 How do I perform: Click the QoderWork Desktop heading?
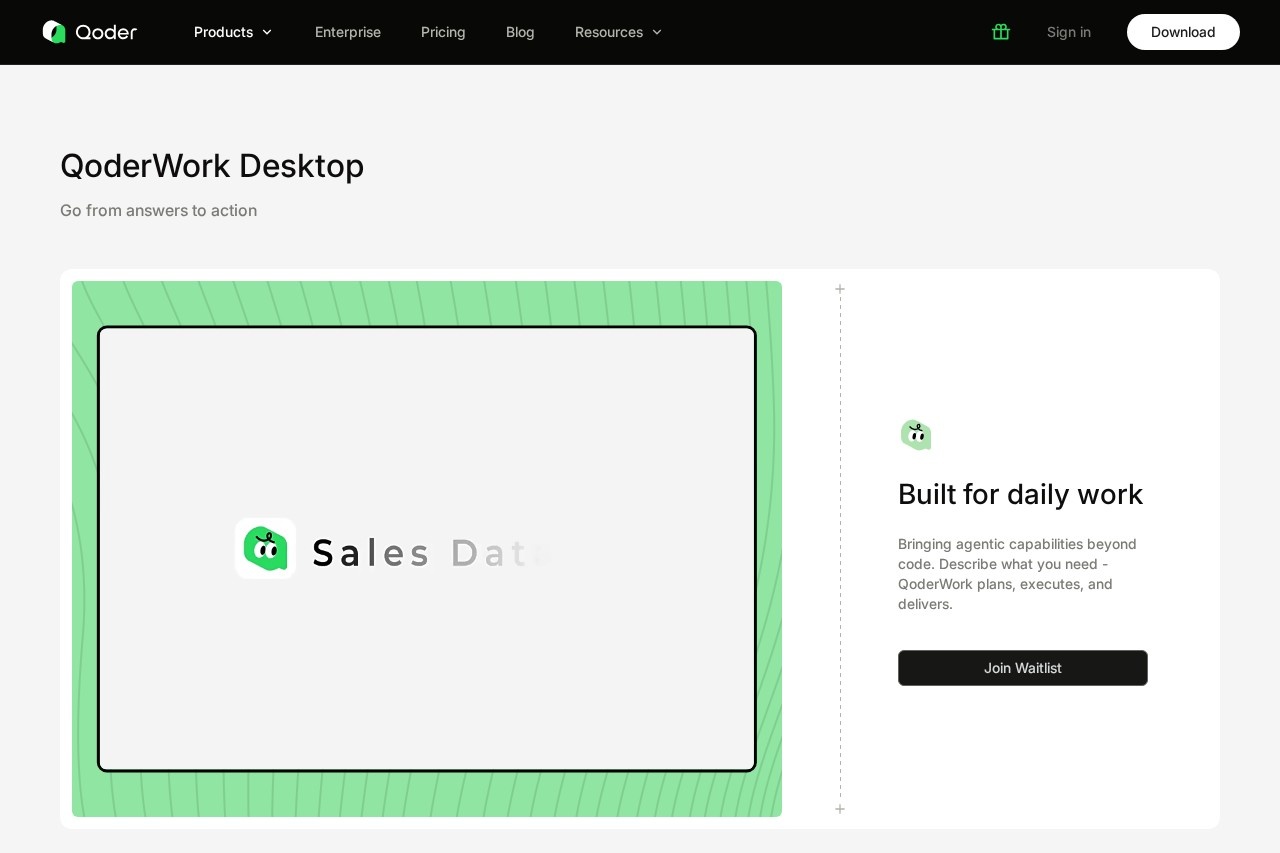[x=212, y=166]
